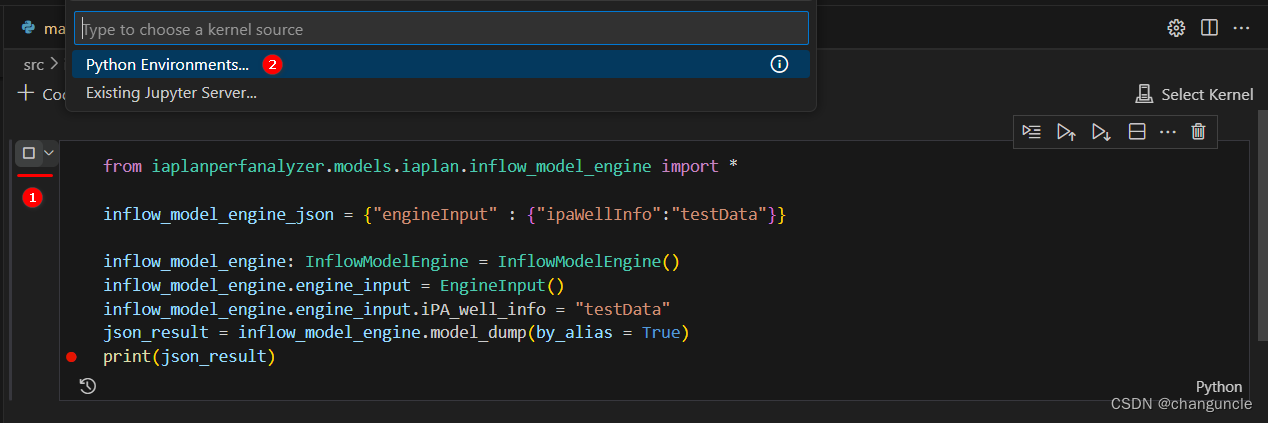Click the kernel source search input
Screen dimensions: 1268x423
point(441,29)
